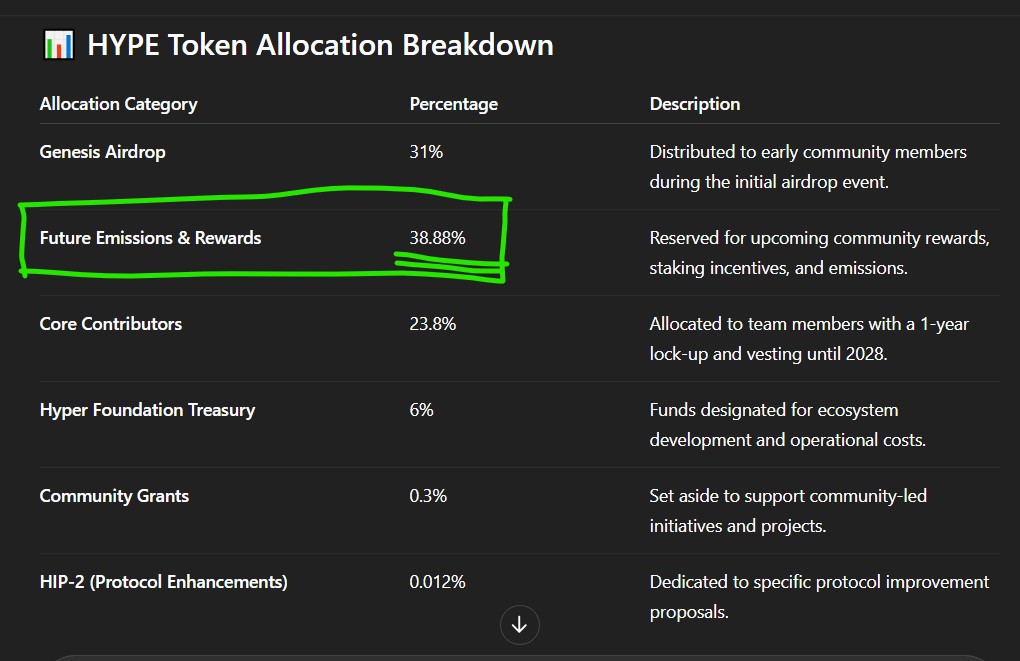This screenshot has width=1020, height=661.
Task: Click the scroll-to-bottom down arrow button
Action: point(519,625)
